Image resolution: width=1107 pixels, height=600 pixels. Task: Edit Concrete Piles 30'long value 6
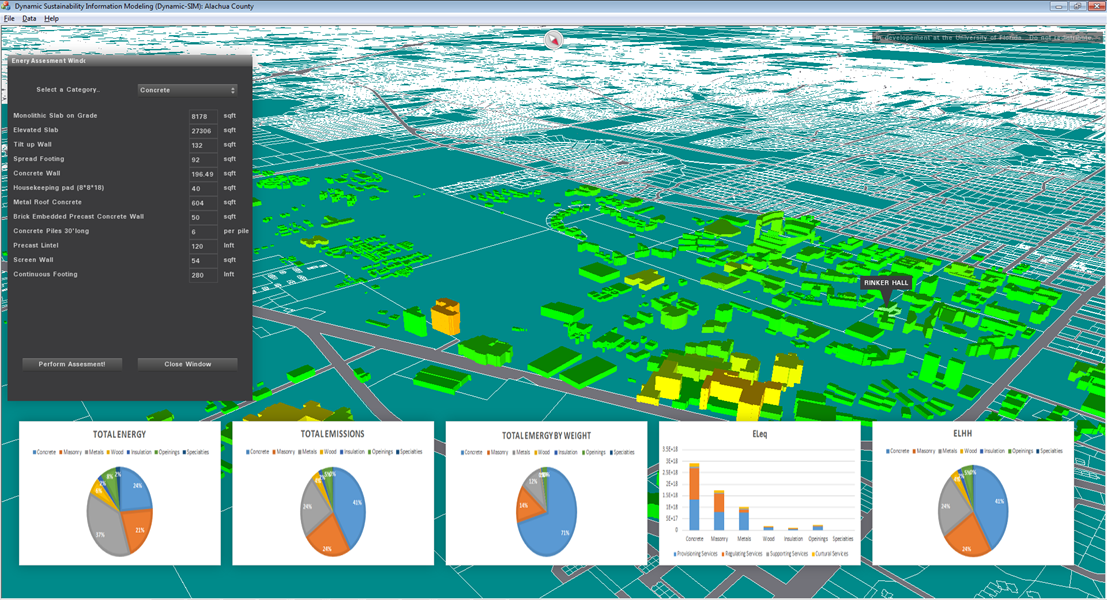(x=203, y=232)
